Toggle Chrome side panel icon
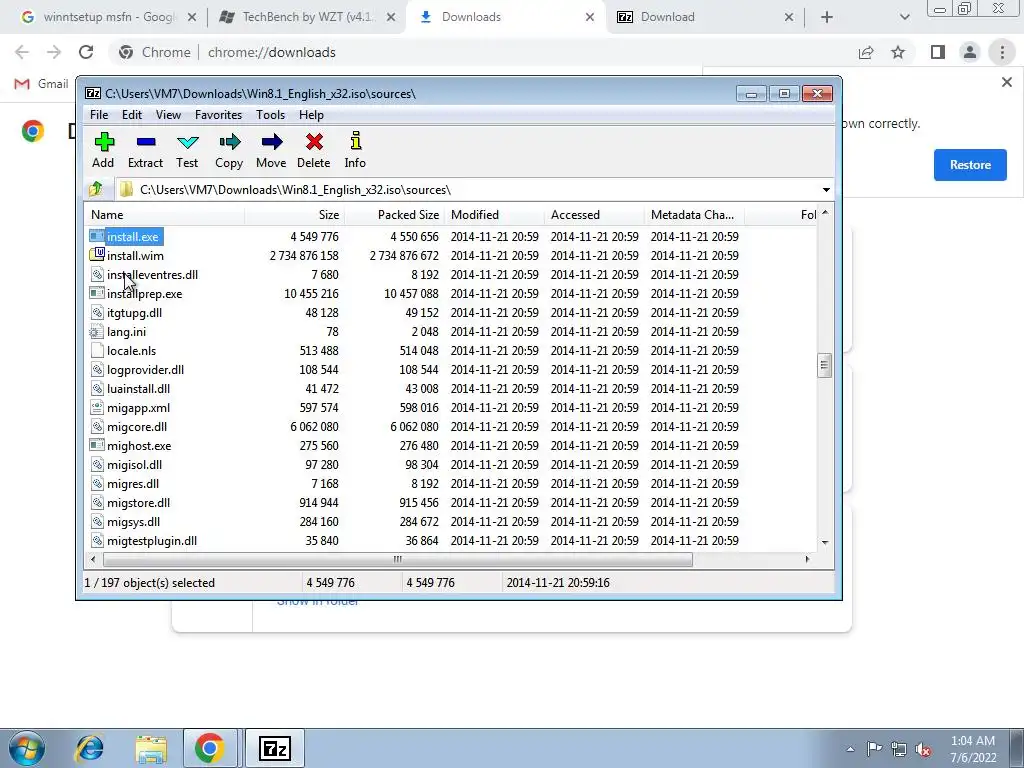This screenshot has width=1024, height=768. [938, 52]
